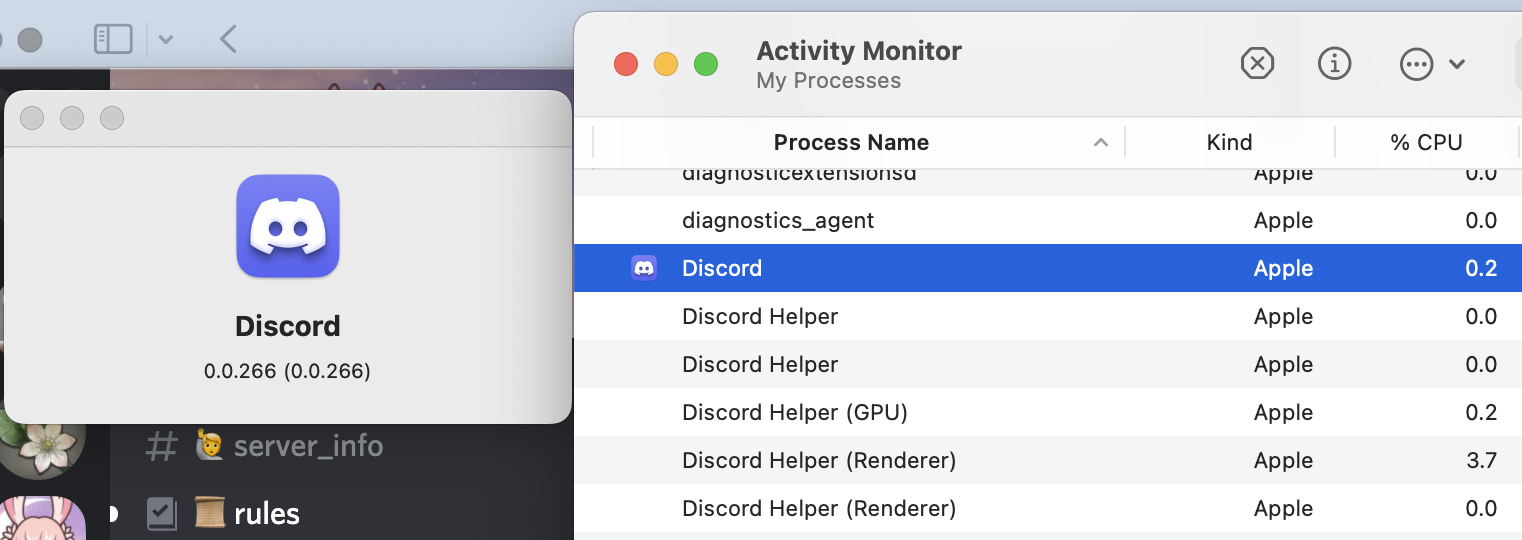Toggle the sidebar icon in the background window toolbar
This screenshot has height=540, width=1522.
113,39
